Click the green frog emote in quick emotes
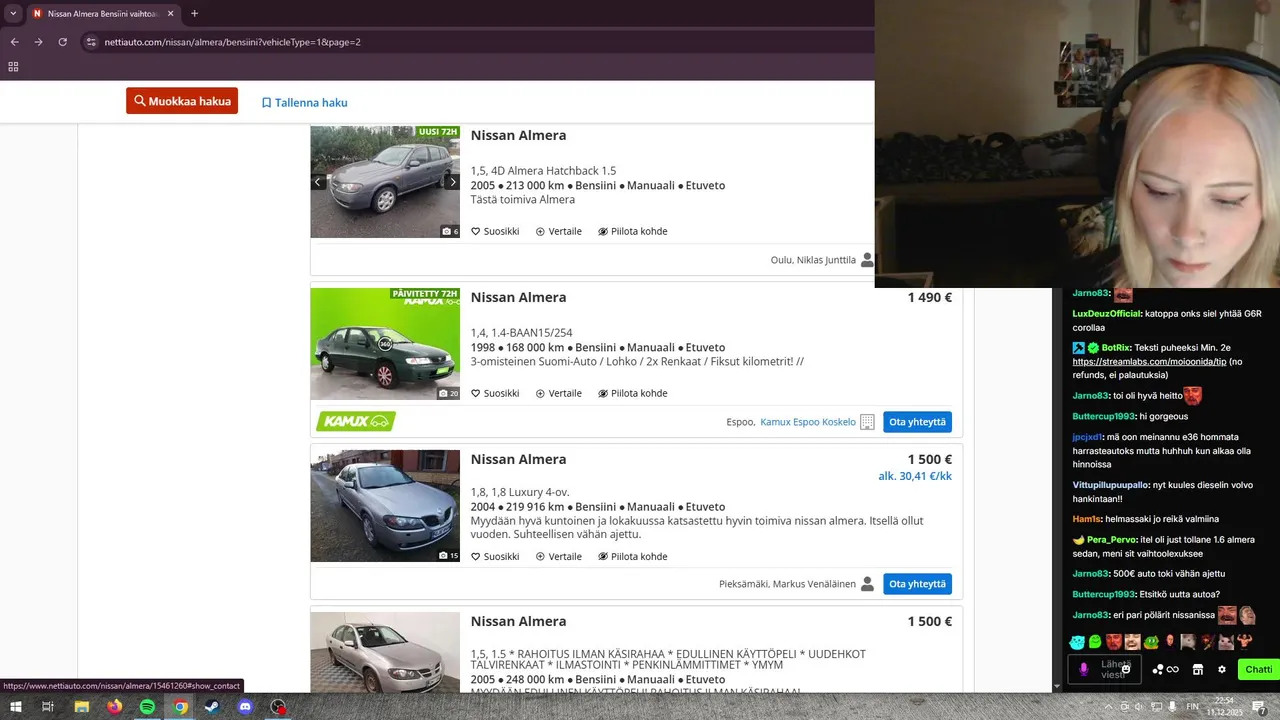Viewport: 1280px width, 720px height. click(1152, 642)
